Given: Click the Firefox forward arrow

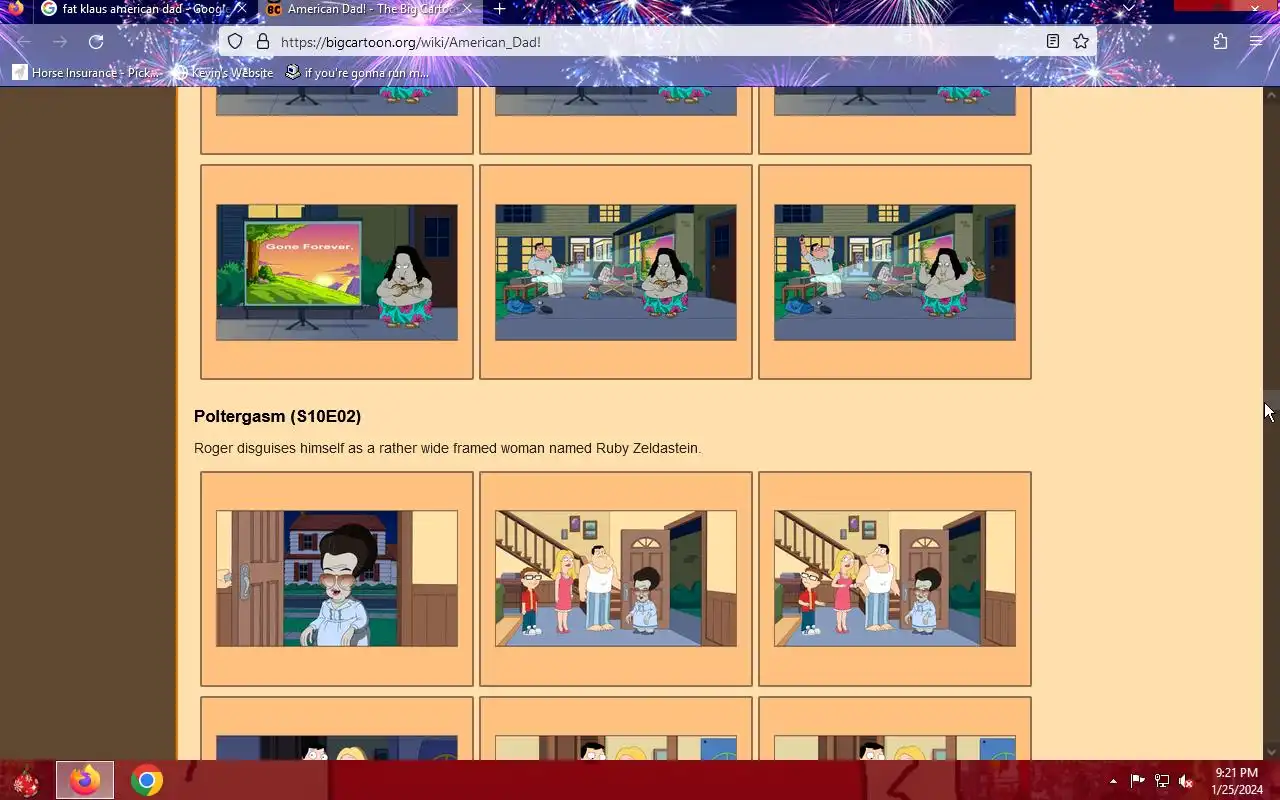Looking at the screenshot, I should point(60,42).
